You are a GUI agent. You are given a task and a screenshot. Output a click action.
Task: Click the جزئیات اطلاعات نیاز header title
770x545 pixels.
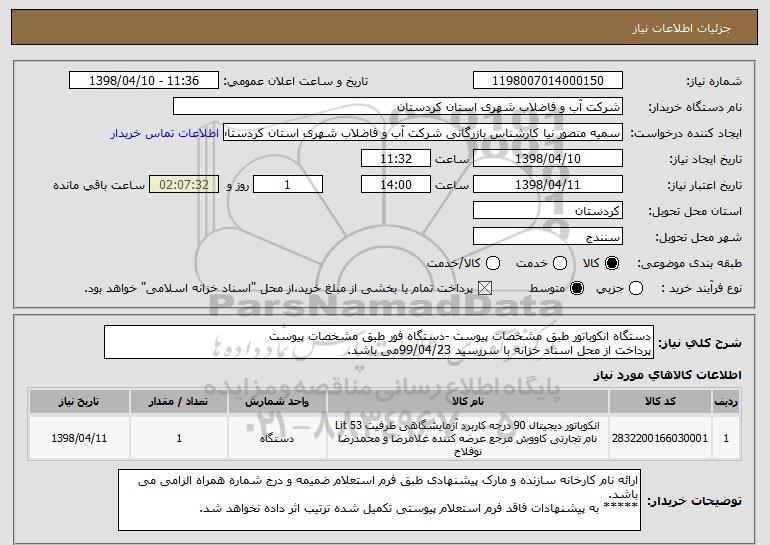[x=681, y=28]
